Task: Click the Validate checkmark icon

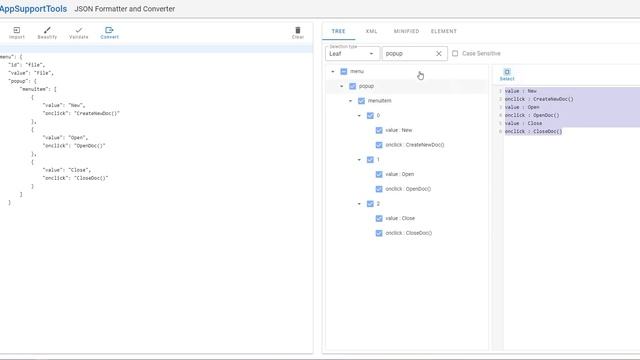Action: [x=79, y=30]
